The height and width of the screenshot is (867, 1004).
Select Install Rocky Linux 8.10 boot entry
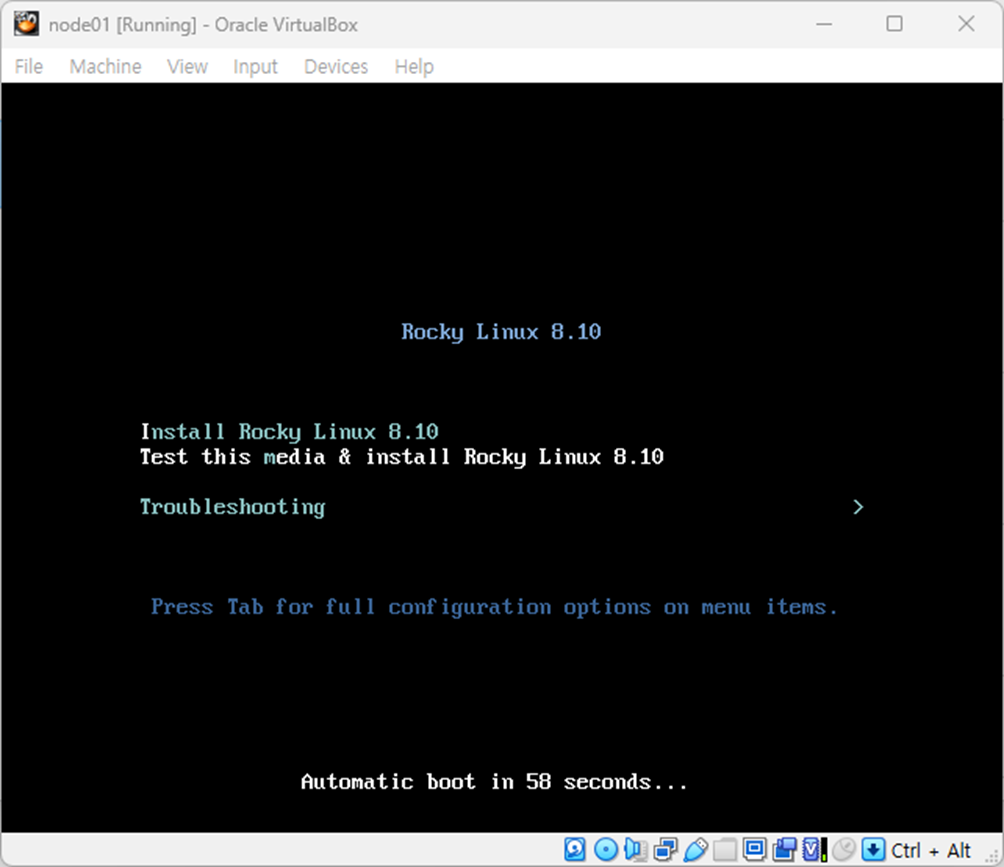289,432
